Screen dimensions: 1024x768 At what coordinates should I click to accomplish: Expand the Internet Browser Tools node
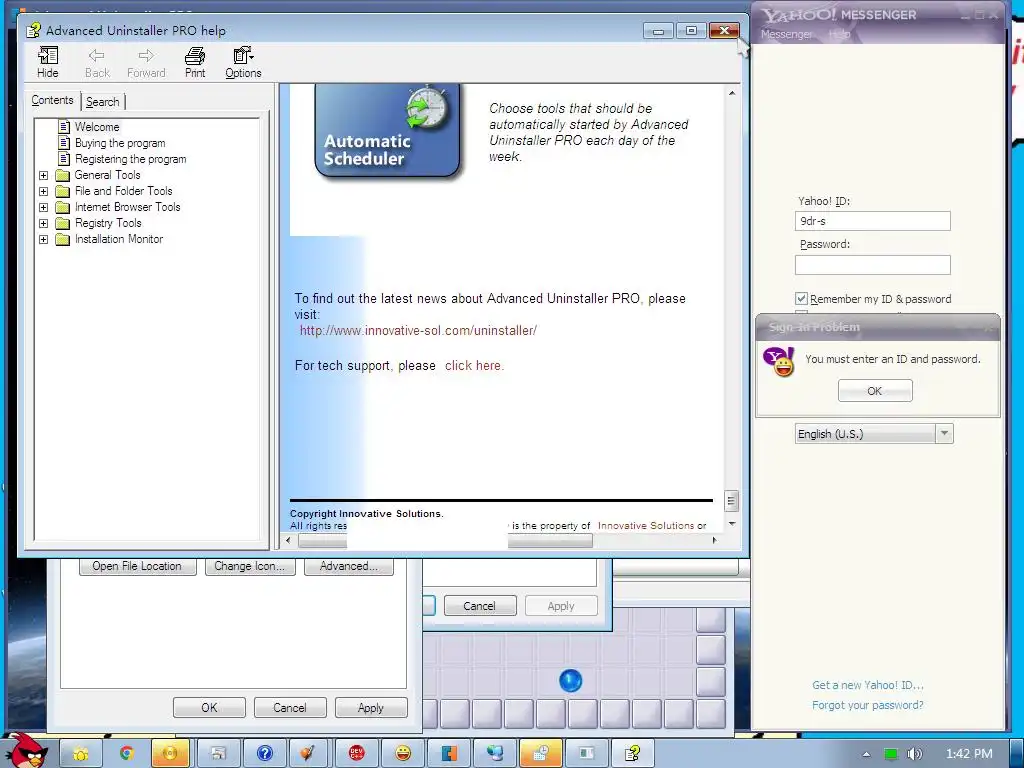coord(43,208)
